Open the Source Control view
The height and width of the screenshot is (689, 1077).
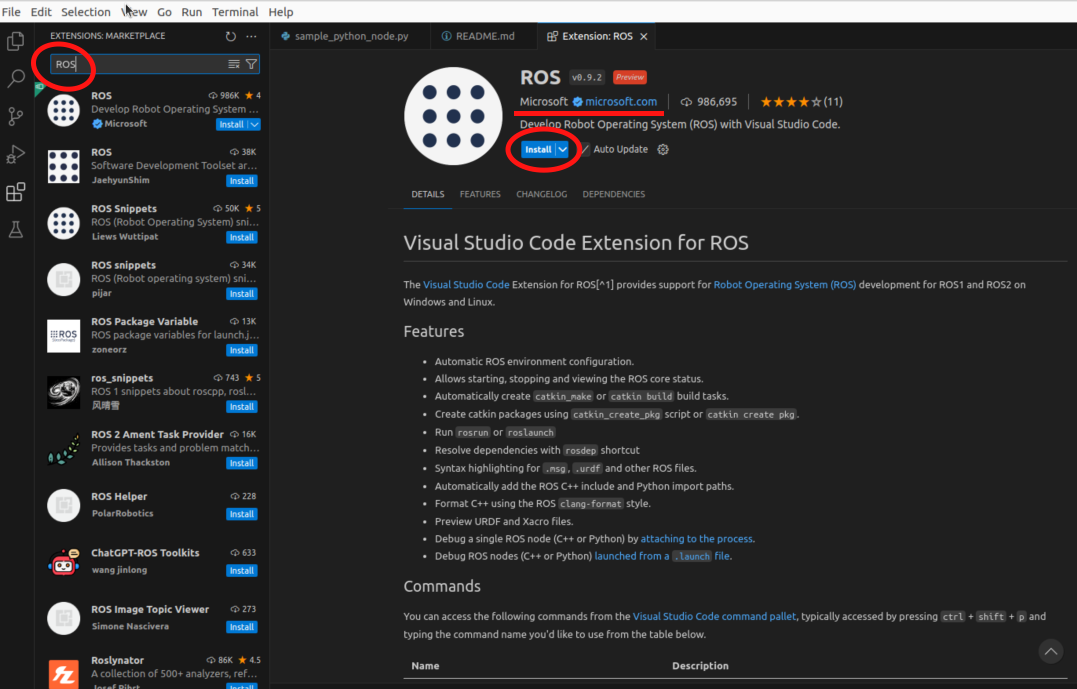(x=15, y=116)
